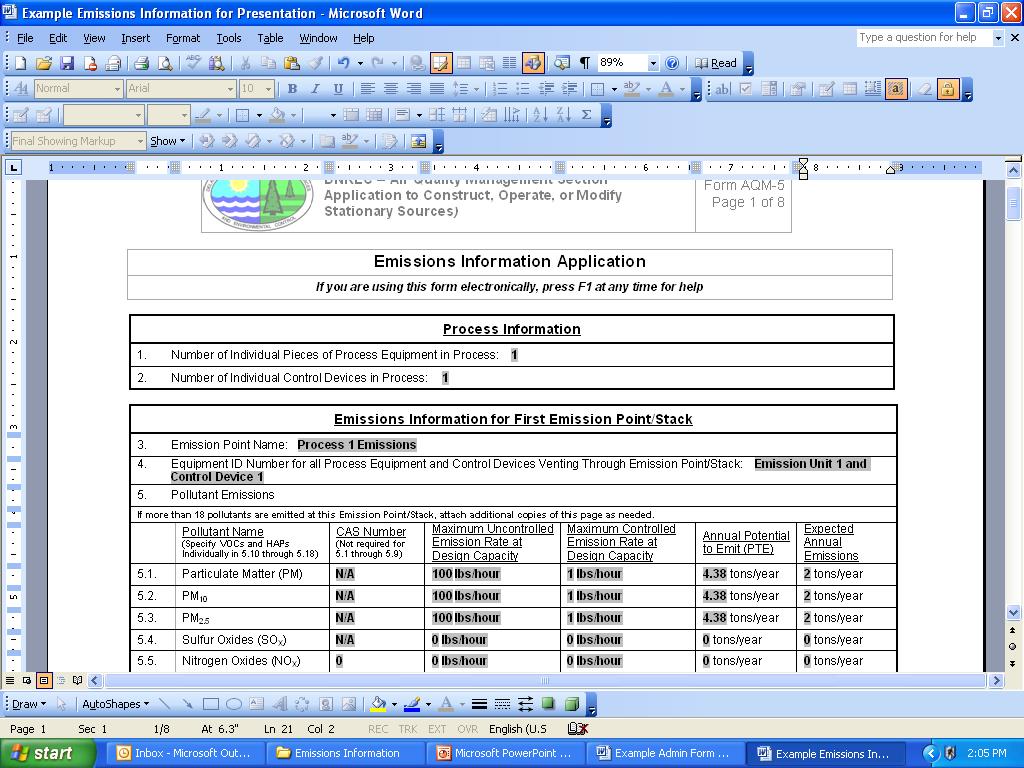Open the Show dropdown on Reviewing toolbar
The image size is (1024, 768).
click(168, 141)
